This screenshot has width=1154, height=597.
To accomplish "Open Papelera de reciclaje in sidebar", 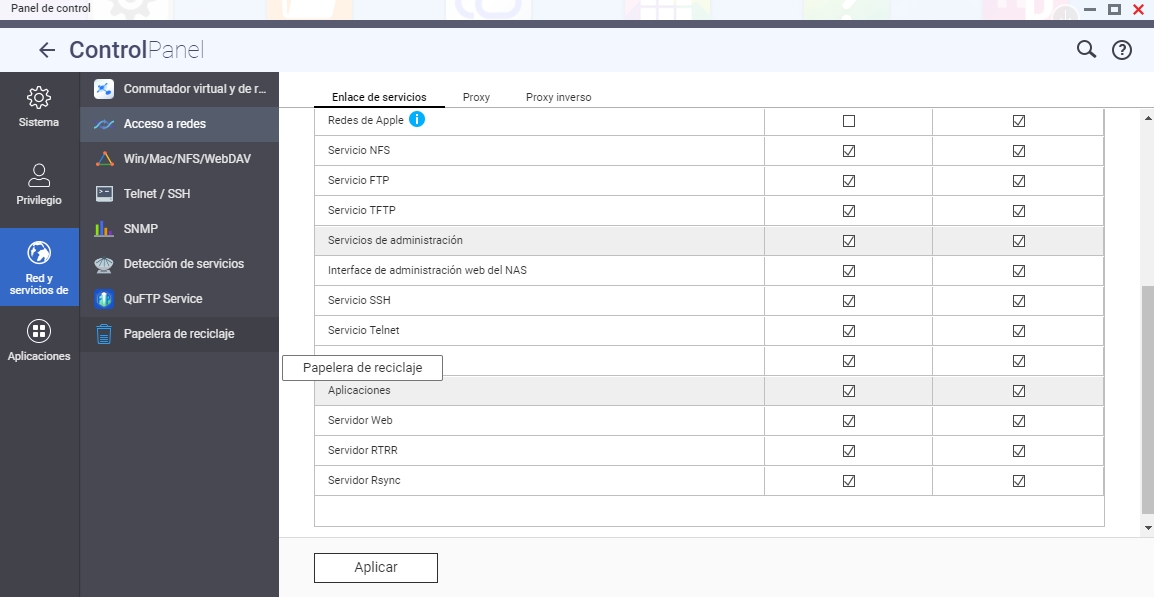I will coord(178,334).
